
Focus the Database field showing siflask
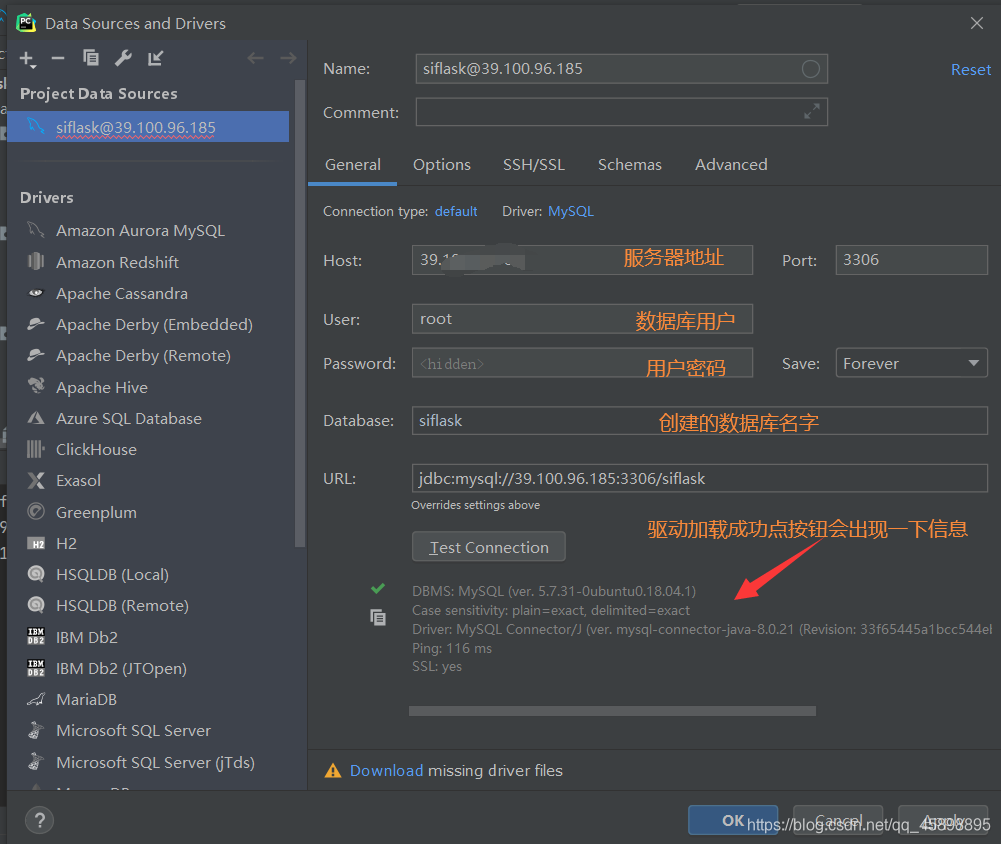(700, 421)
